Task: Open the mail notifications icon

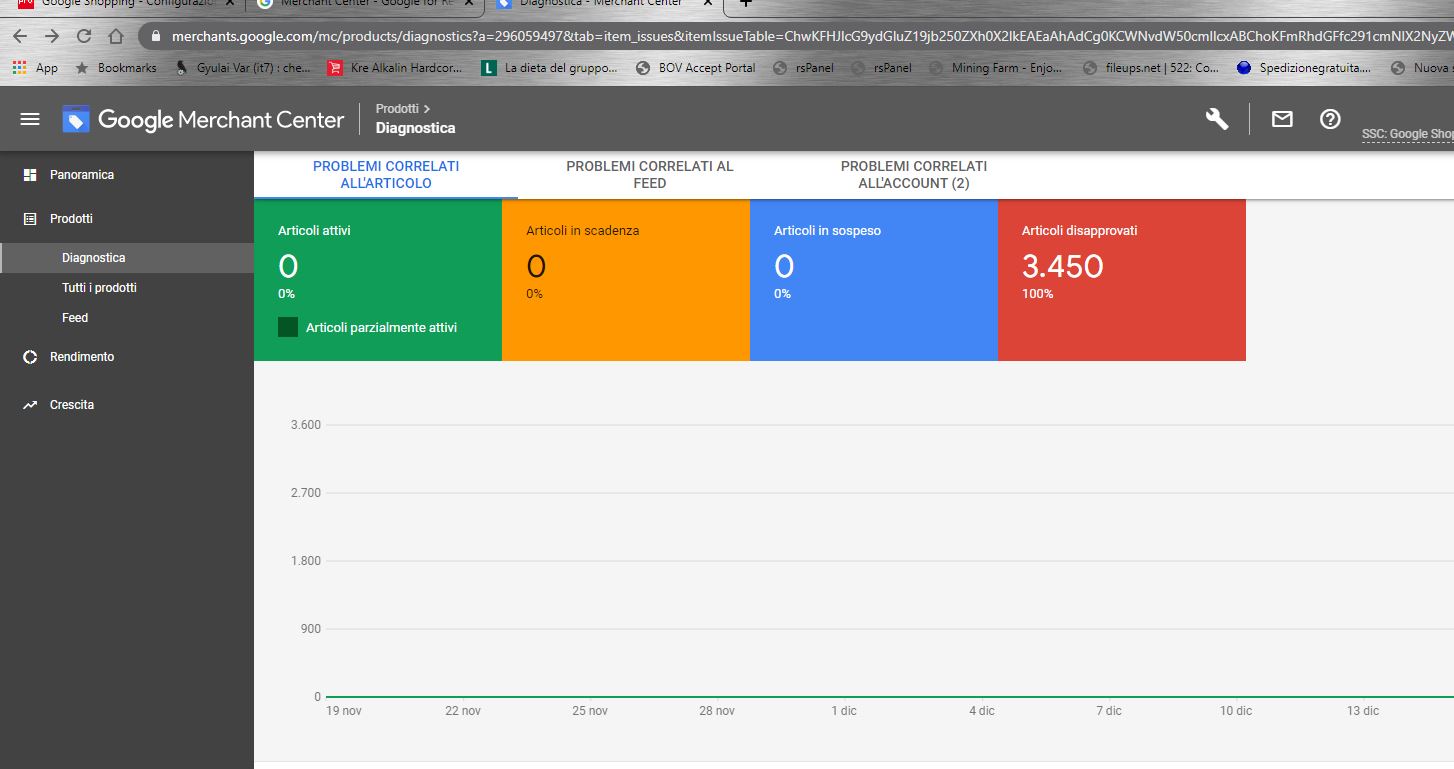Action: [1282, 119]
